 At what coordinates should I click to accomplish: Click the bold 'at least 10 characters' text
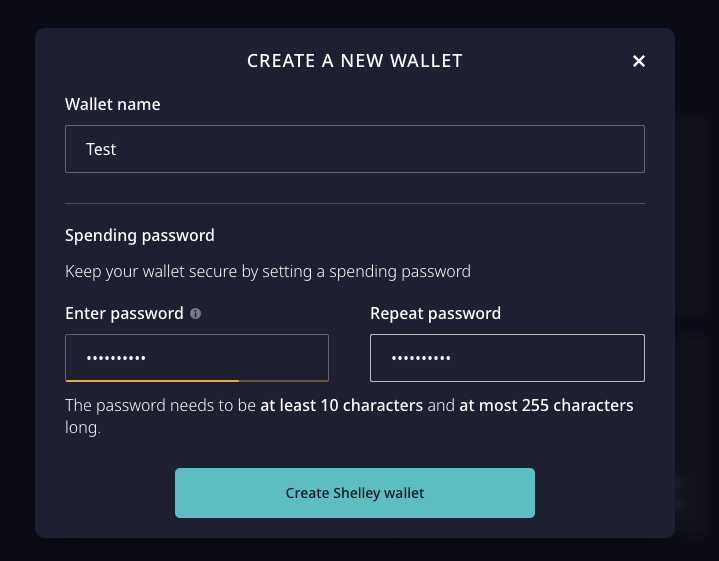click(x=342, y=405)
